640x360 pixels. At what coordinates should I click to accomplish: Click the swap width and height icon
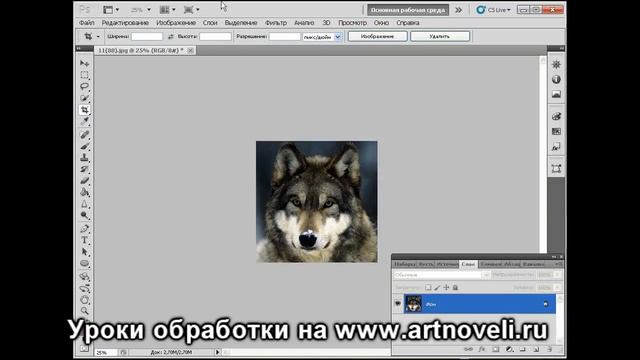click(170, 37)
